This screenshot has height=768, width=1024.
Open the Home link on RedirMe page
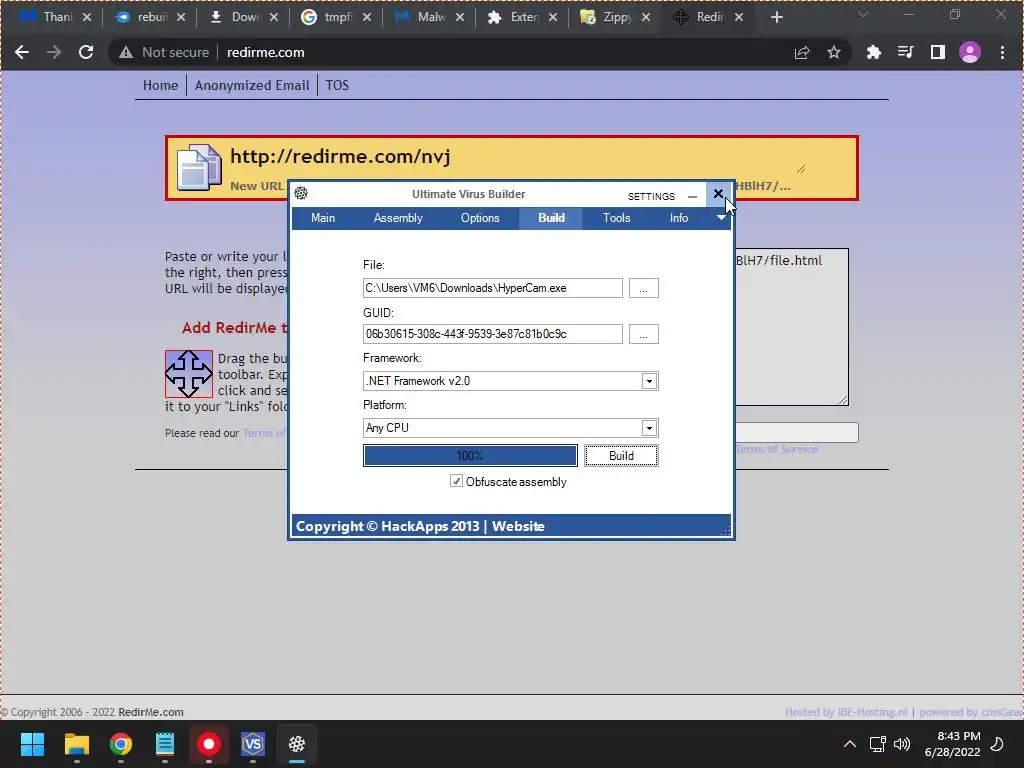point(160,85)
